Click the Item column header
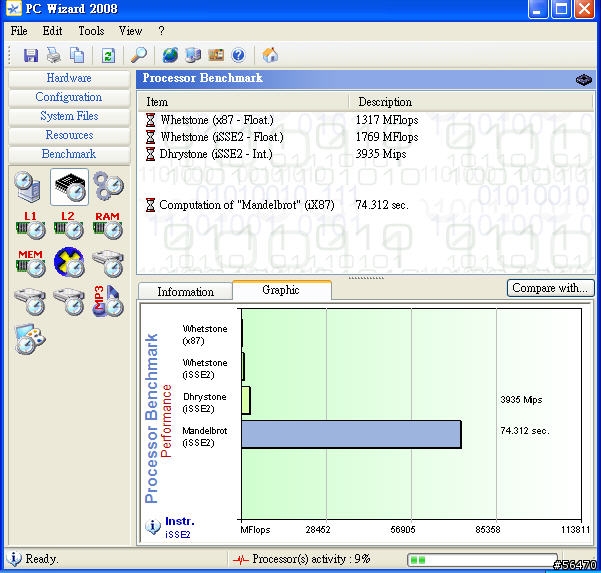This screenshot has height=573, width=601. 243,102
